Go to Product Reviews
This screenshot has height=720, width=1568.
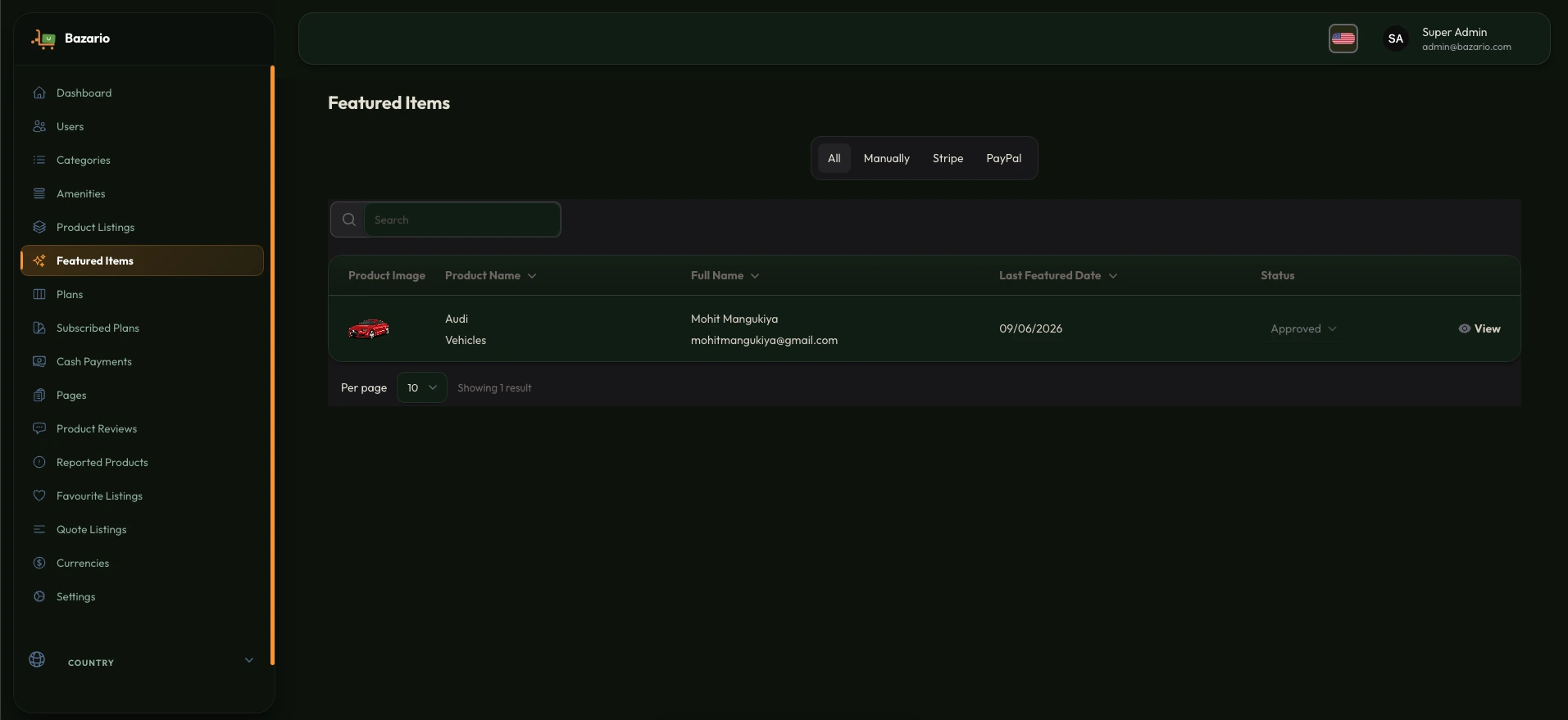click(x=142, y=428)
